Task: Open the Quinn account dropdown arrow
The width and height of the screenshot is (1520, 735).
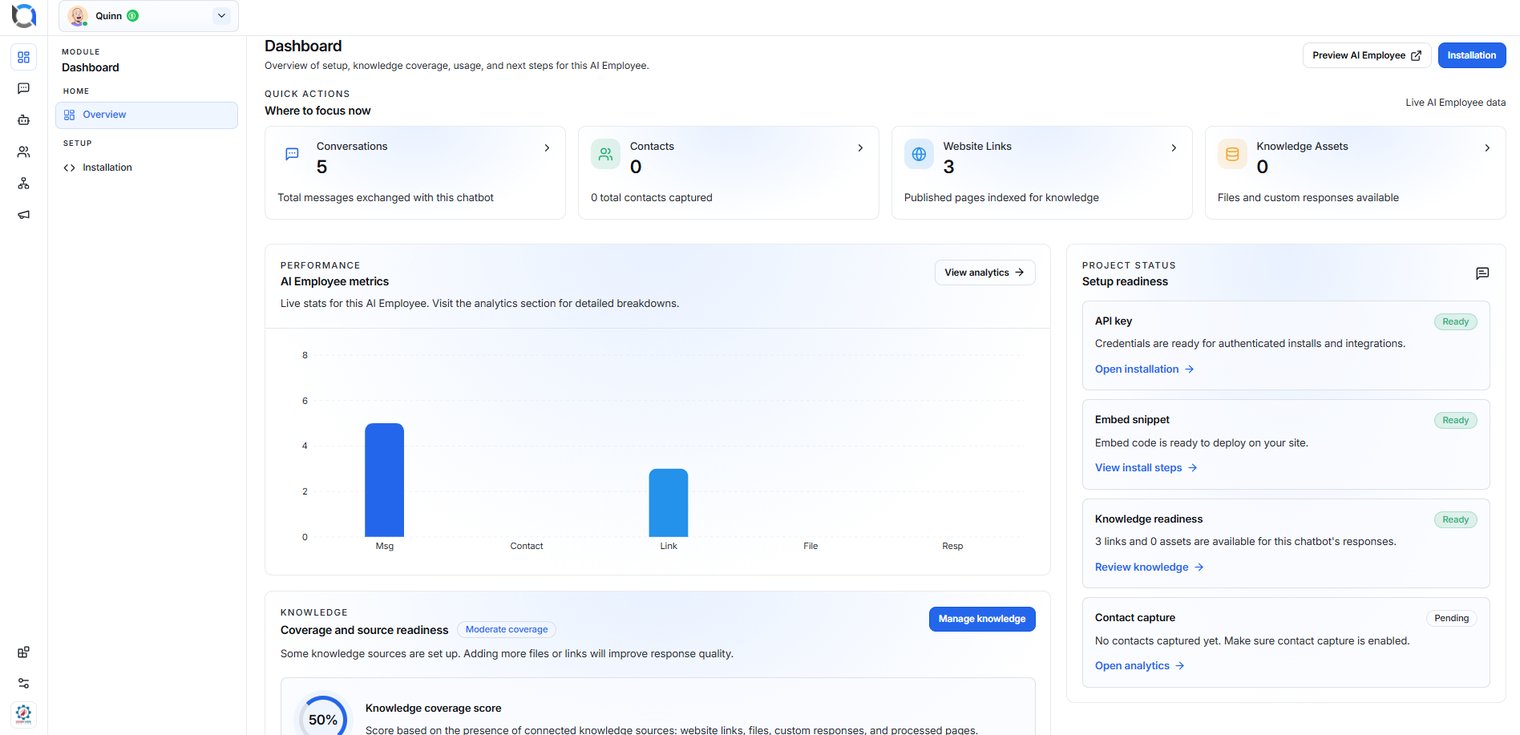Action: [x=221, y=16]
